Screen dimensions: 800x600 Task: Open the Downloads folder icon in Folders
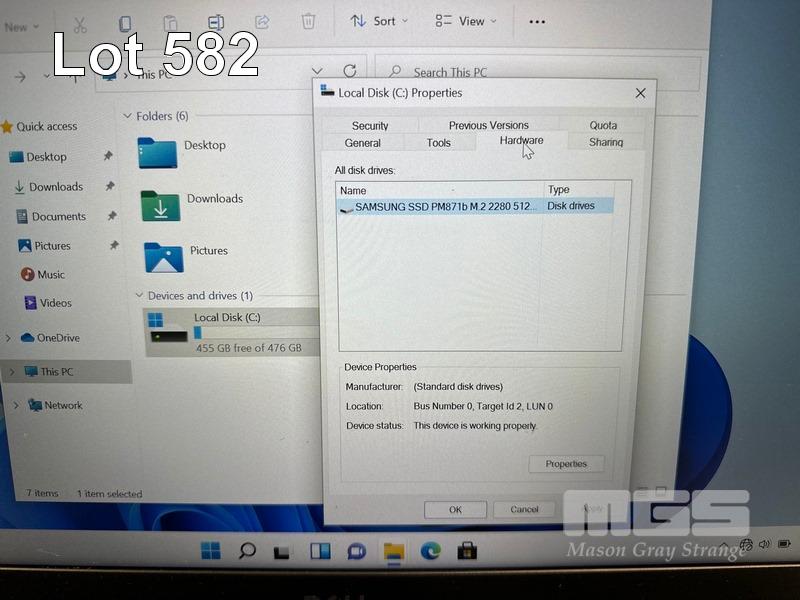coord(160,205)
